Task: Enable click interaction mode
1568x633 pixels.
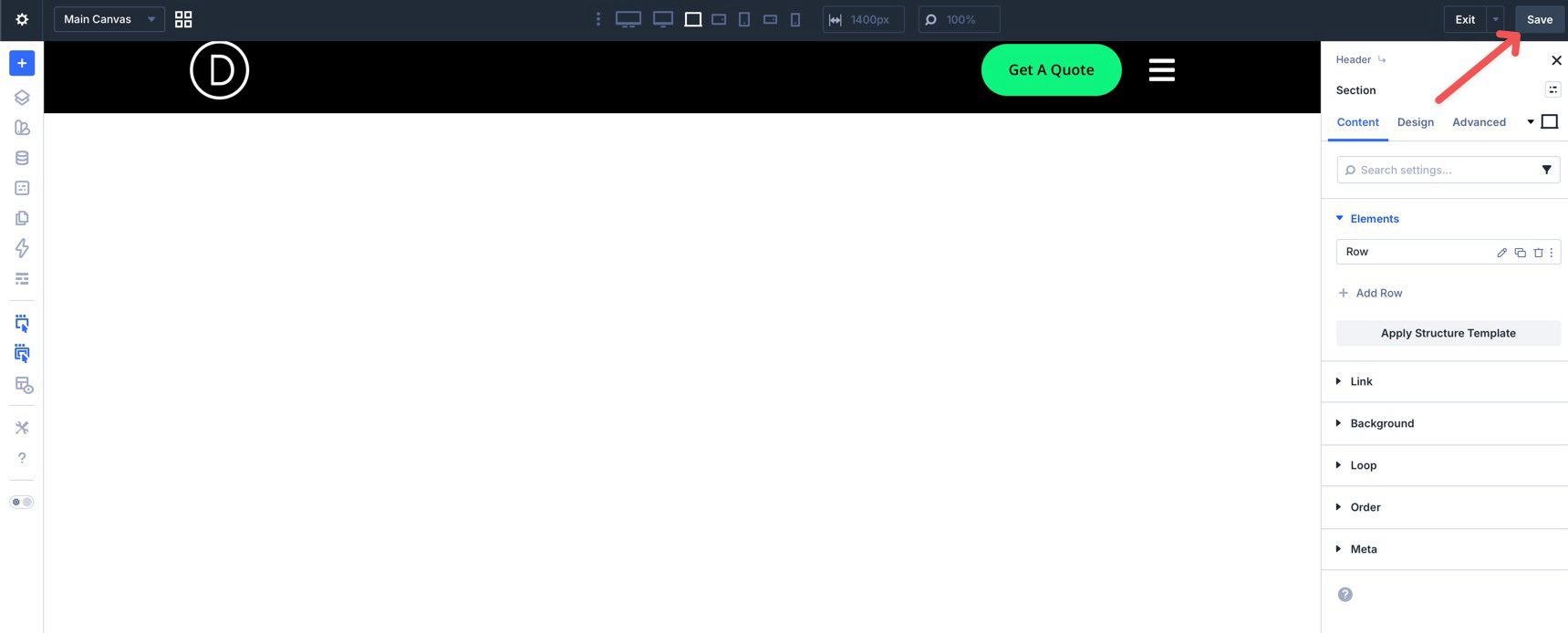Action: (x=22, y=323)
